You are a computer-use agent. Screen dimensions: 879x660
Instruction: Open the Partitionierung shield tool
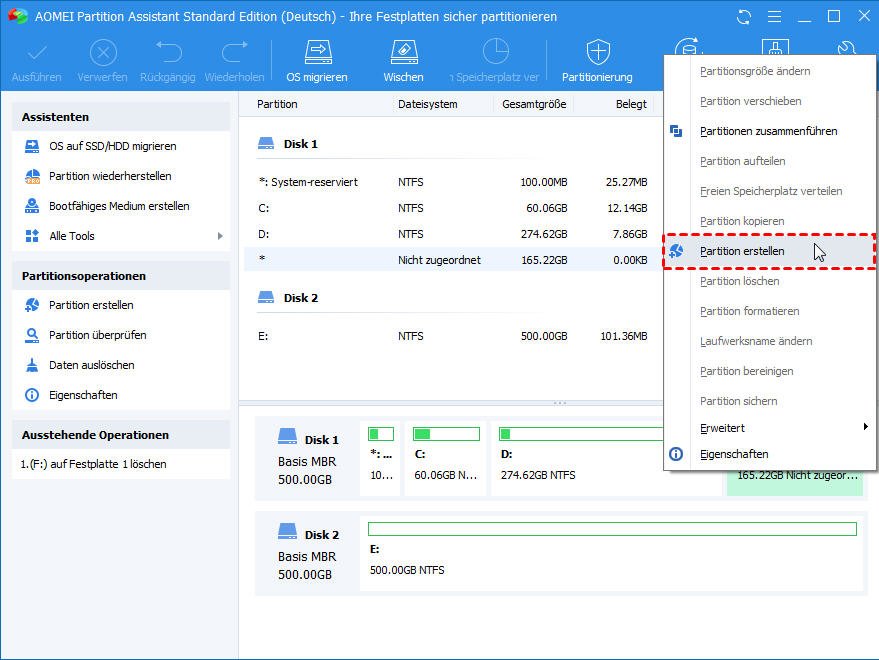(x=597, y=60)
